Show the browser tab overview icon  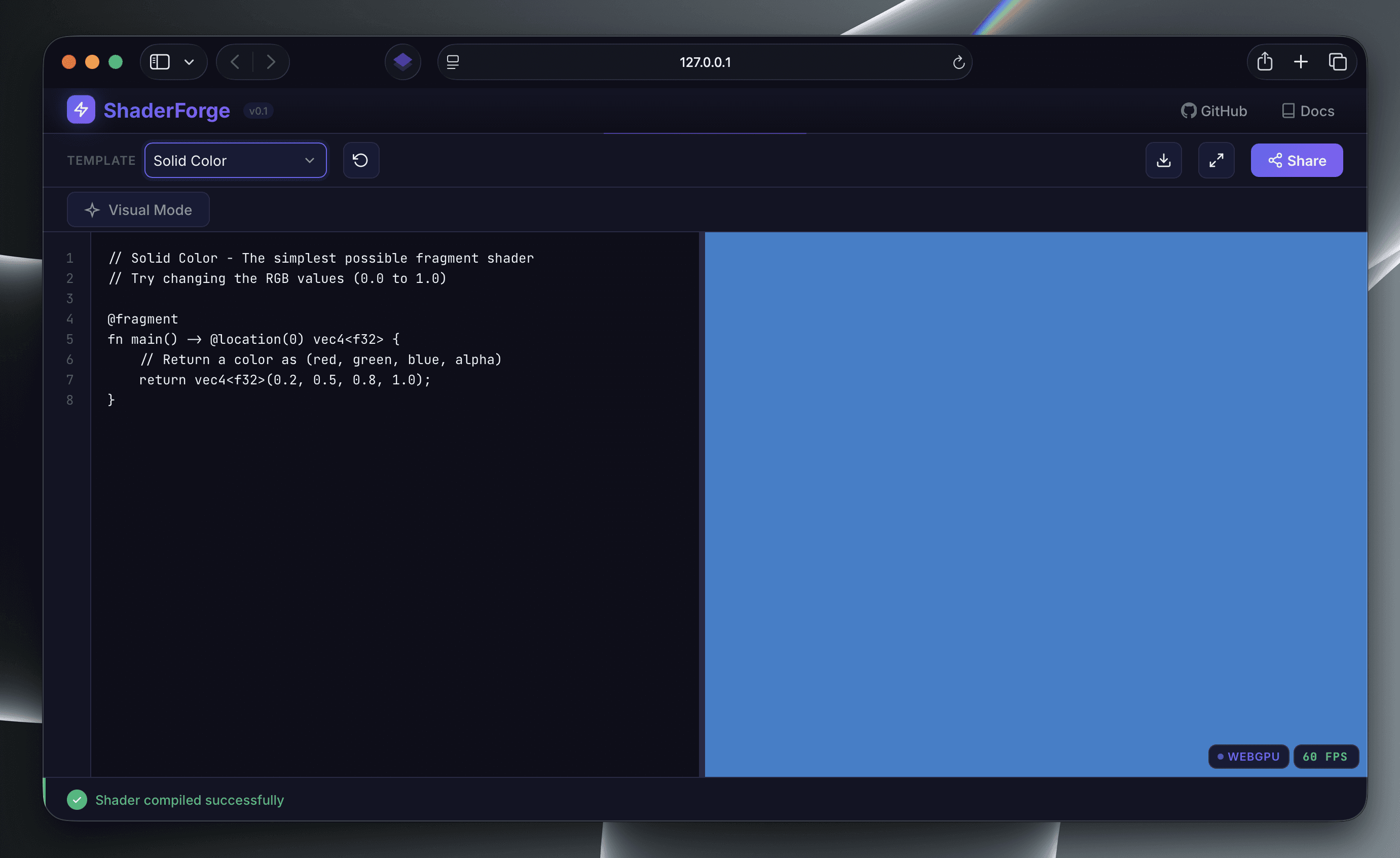pyautogui.click(x=1337, y=61)
